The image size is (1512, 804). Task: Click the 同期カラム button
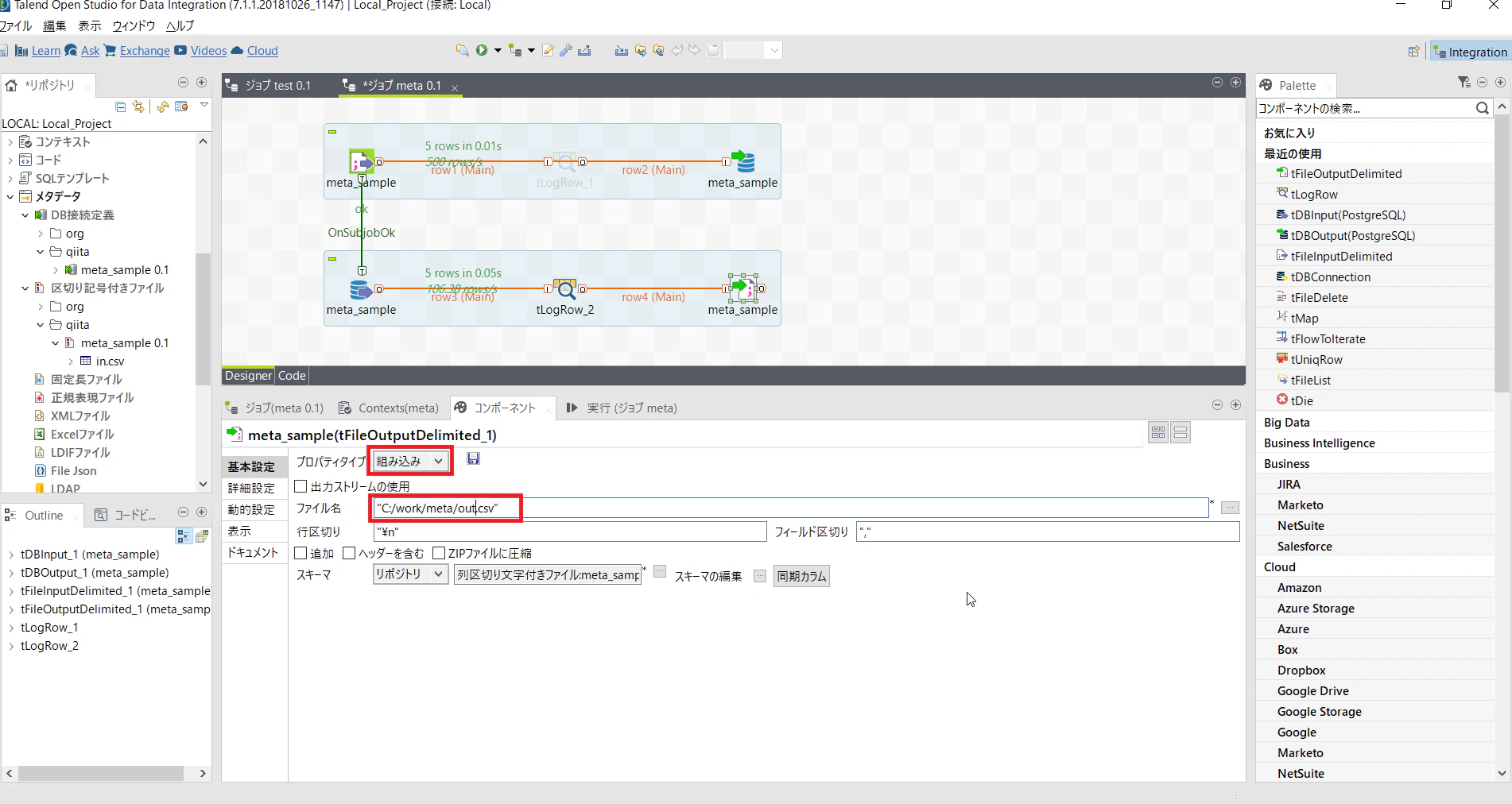click(x=801, y=576)
